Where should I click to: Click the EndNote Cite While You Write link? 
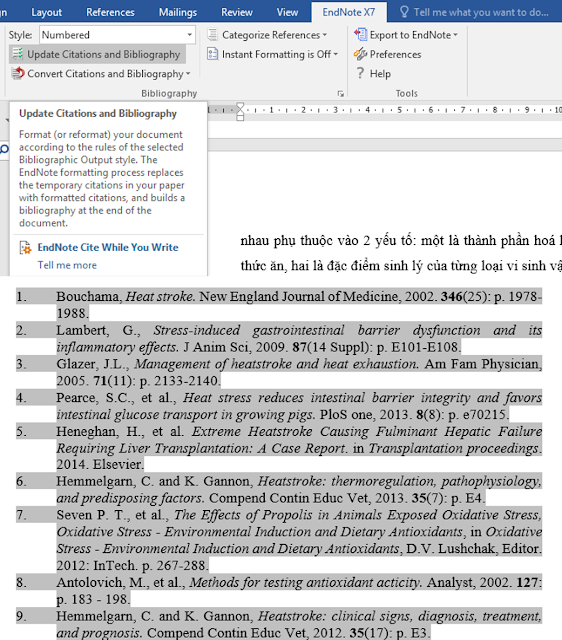tap(108, 247)
